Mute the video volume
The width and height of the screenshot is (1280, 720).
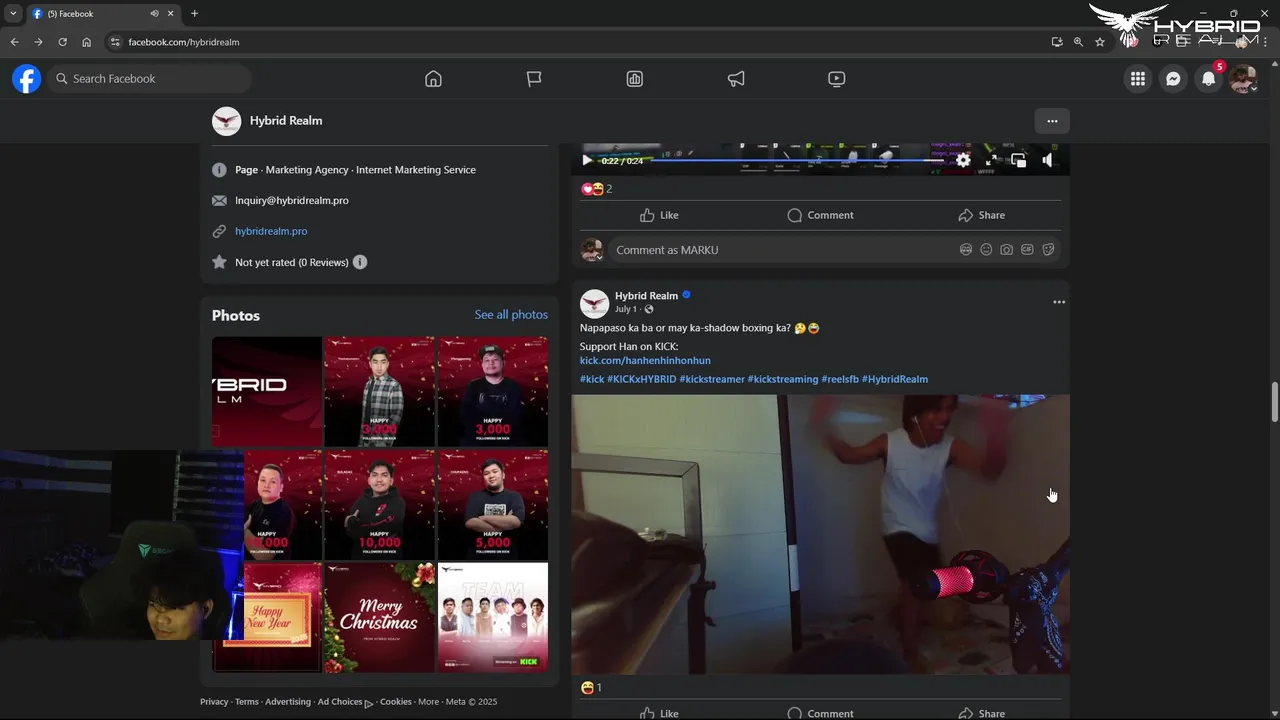1047,160
